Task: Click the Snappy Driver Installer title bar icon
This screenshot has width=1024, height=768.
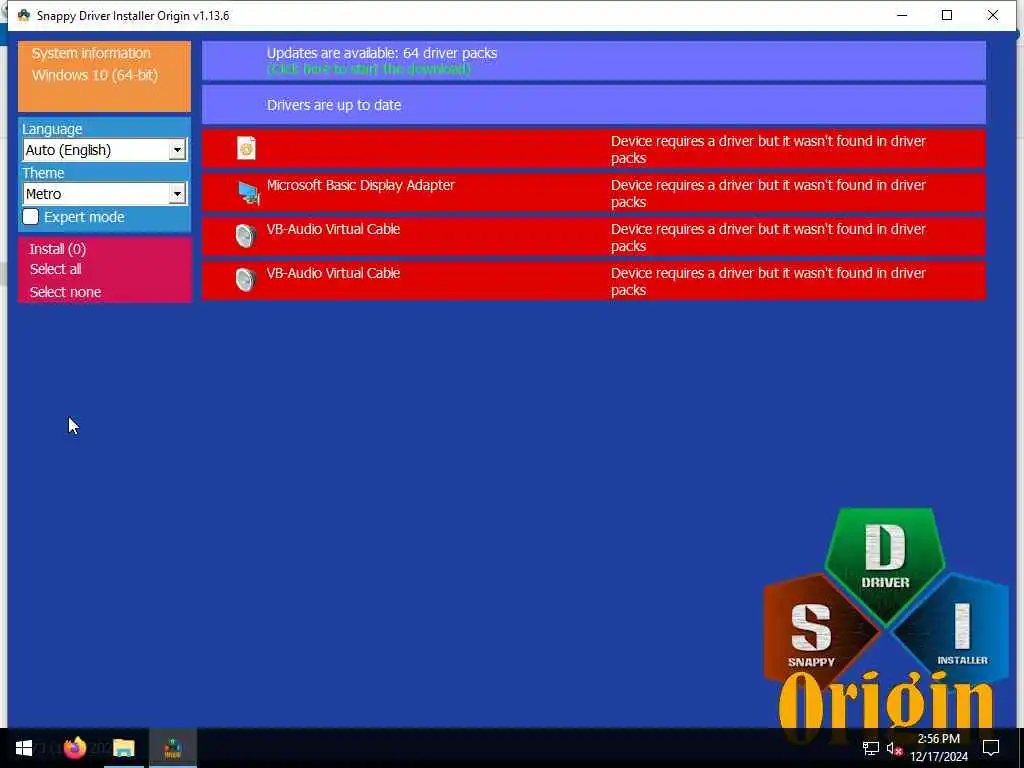Action: (24, 15)
